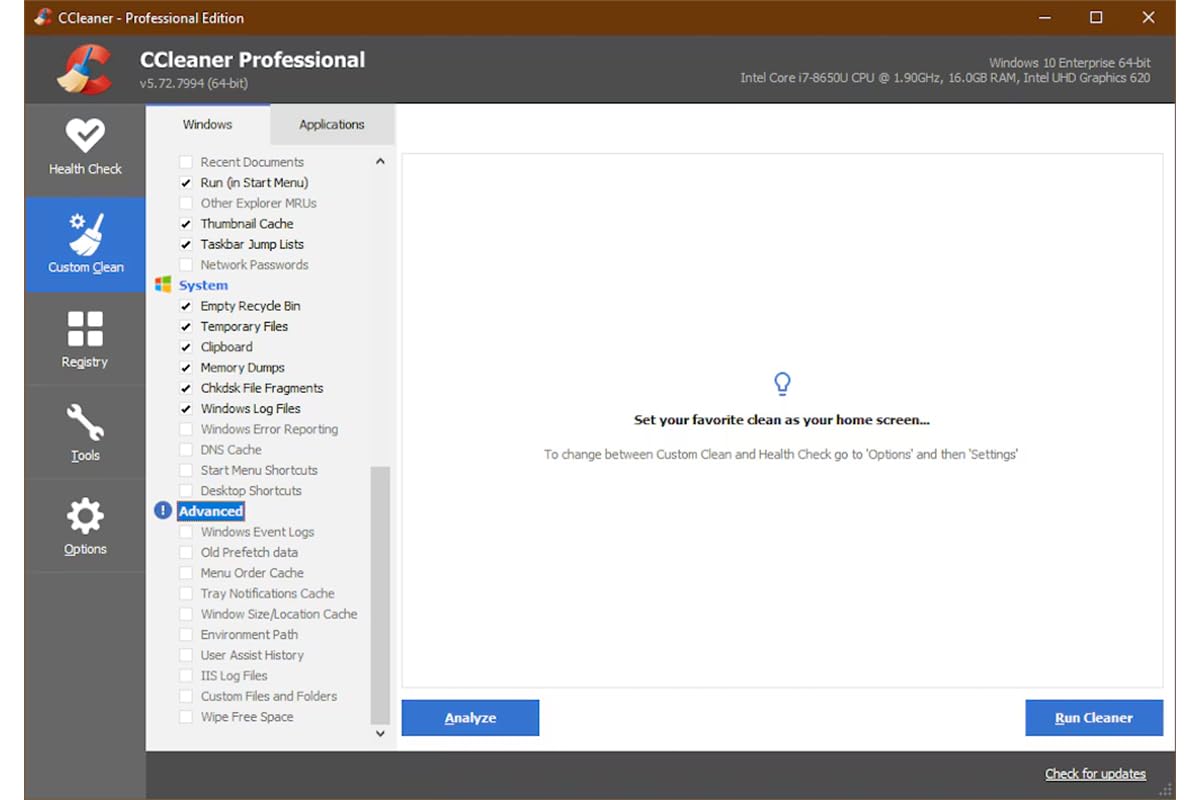Click the list scroll-up arrow
The height and width of the screenshot is (800, 1200).
[x=380, y=161]
